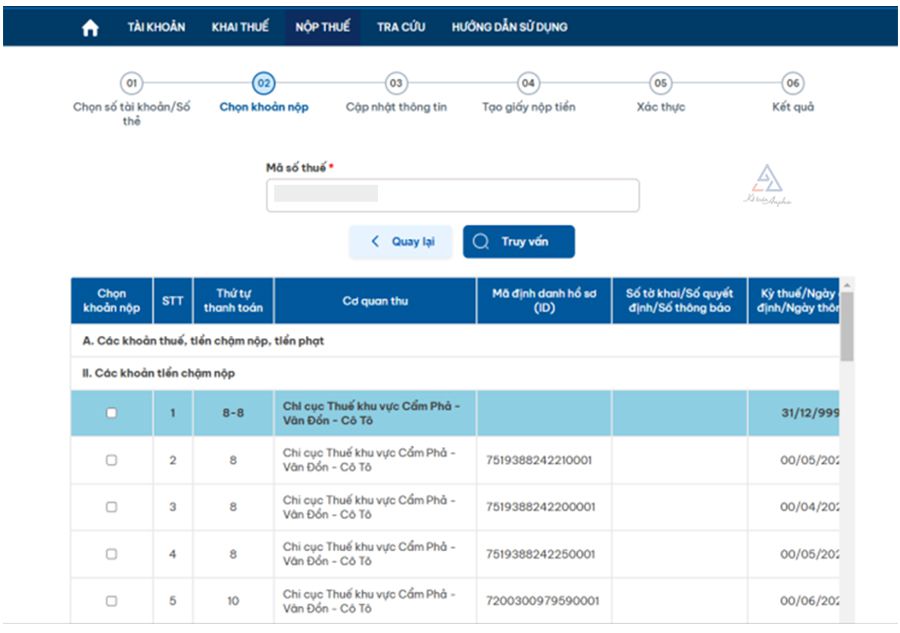This screenshot has width=900, height=633.
Task: Click step 02 Chọn khoản nộp circle
Action: click(264, 84)
